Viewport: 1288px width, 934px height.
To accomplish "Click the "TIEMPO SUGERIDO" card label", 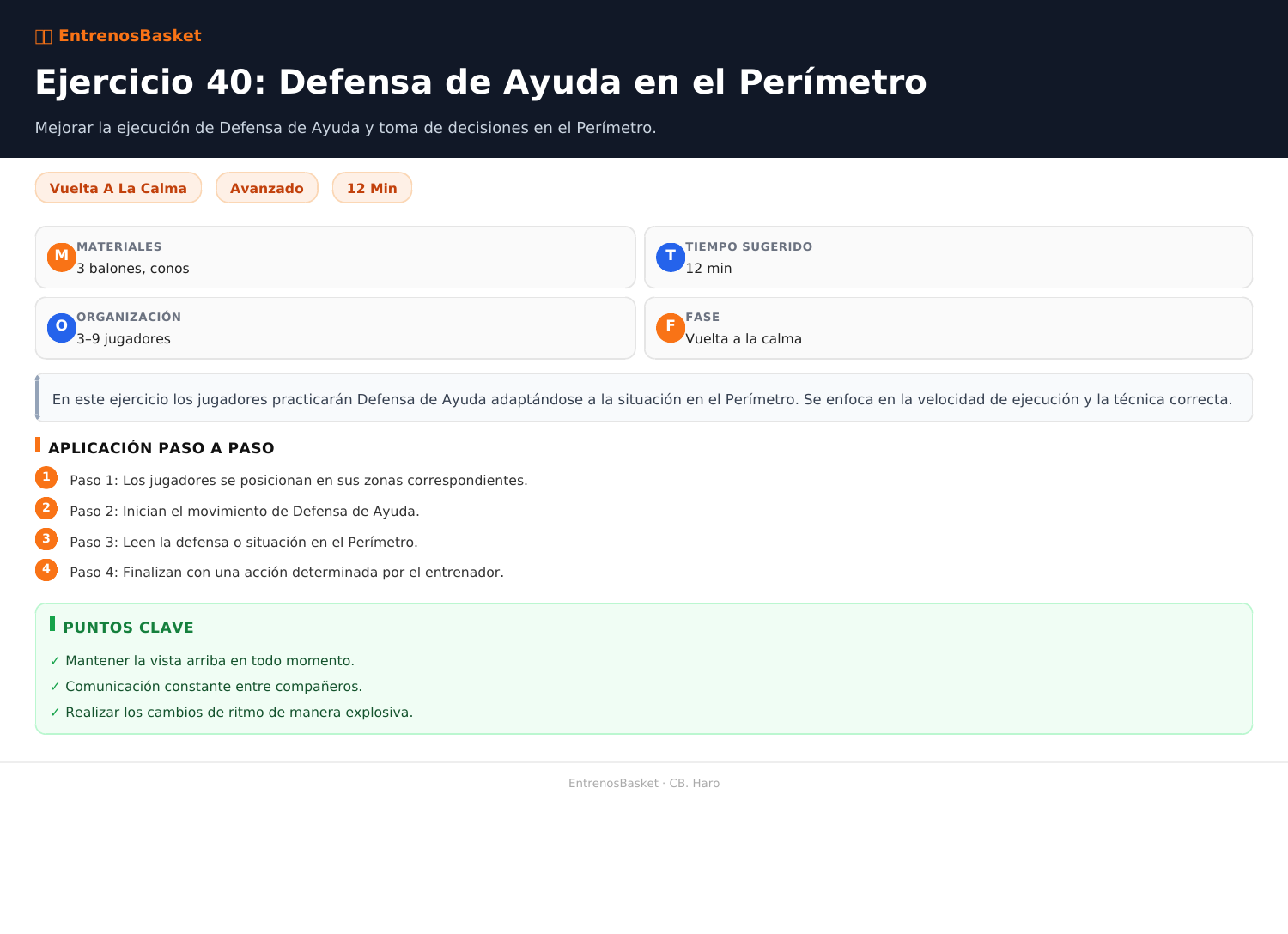I will point(749,246).
